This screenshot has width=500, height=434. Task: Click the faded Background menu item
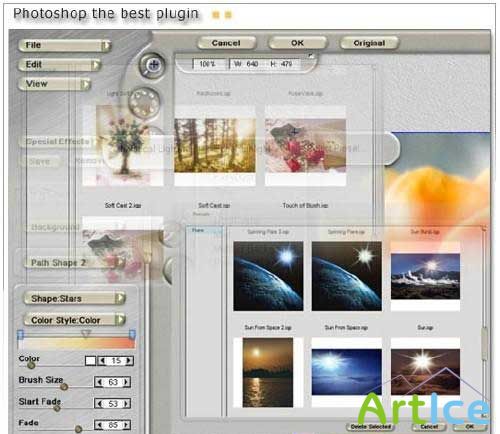[55, 227]
